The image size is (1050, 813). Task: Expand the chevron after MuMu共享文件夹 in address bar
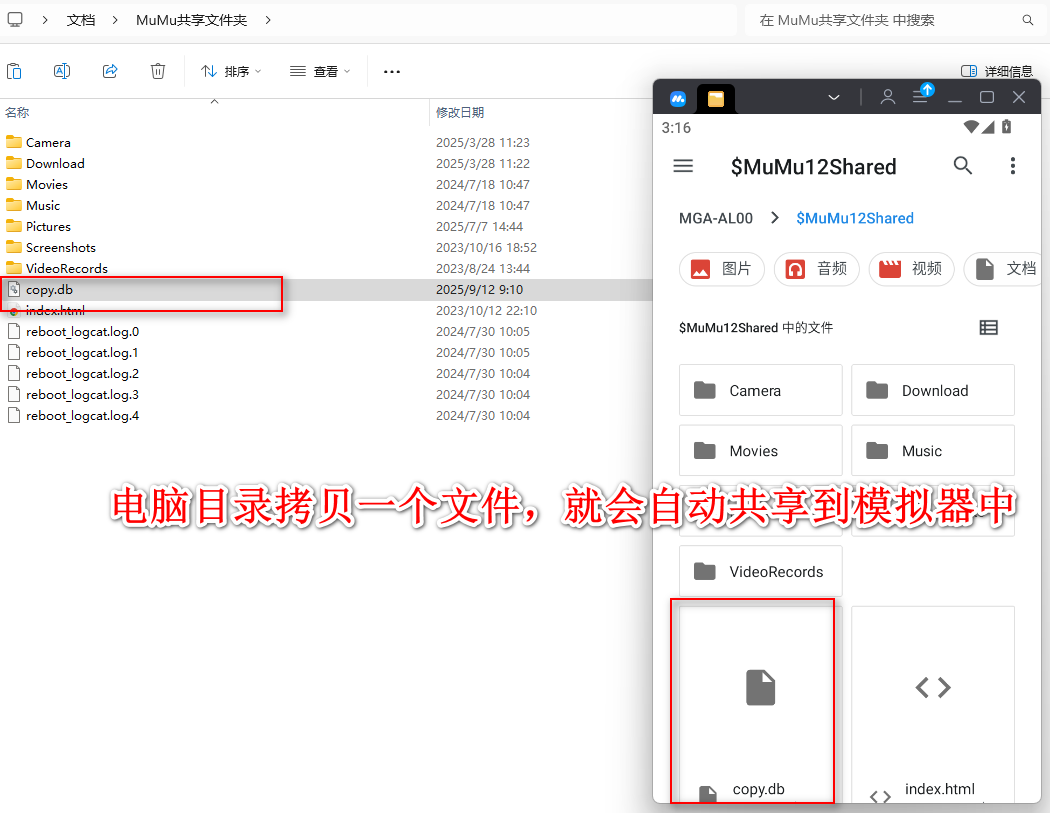point(268,20)
